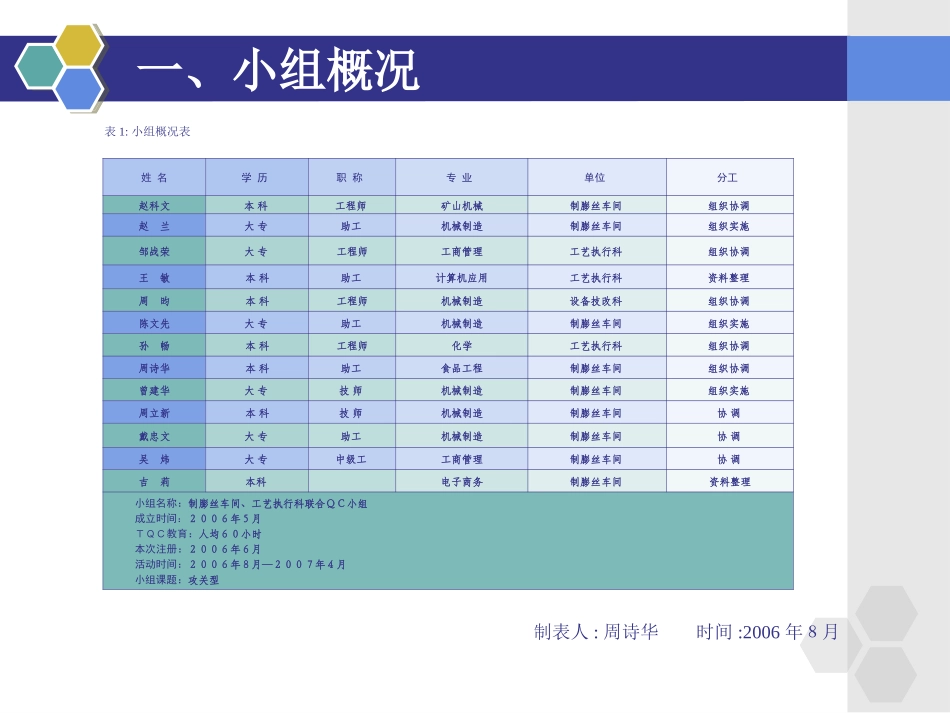Screen dimensions: 950x713
Task: Select the name cell 曾建华
Action: (x=154, y=391)
